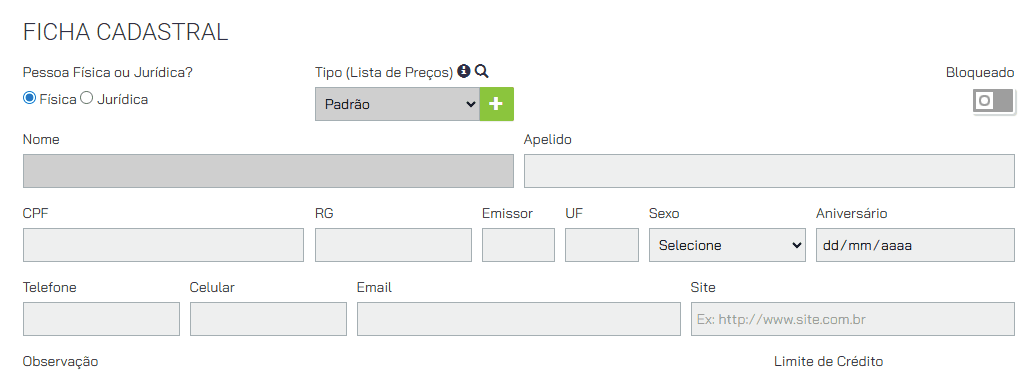Expand the Sexo Selecione dropdown
The image size is (1031, 371).
[x=727, y=245]
